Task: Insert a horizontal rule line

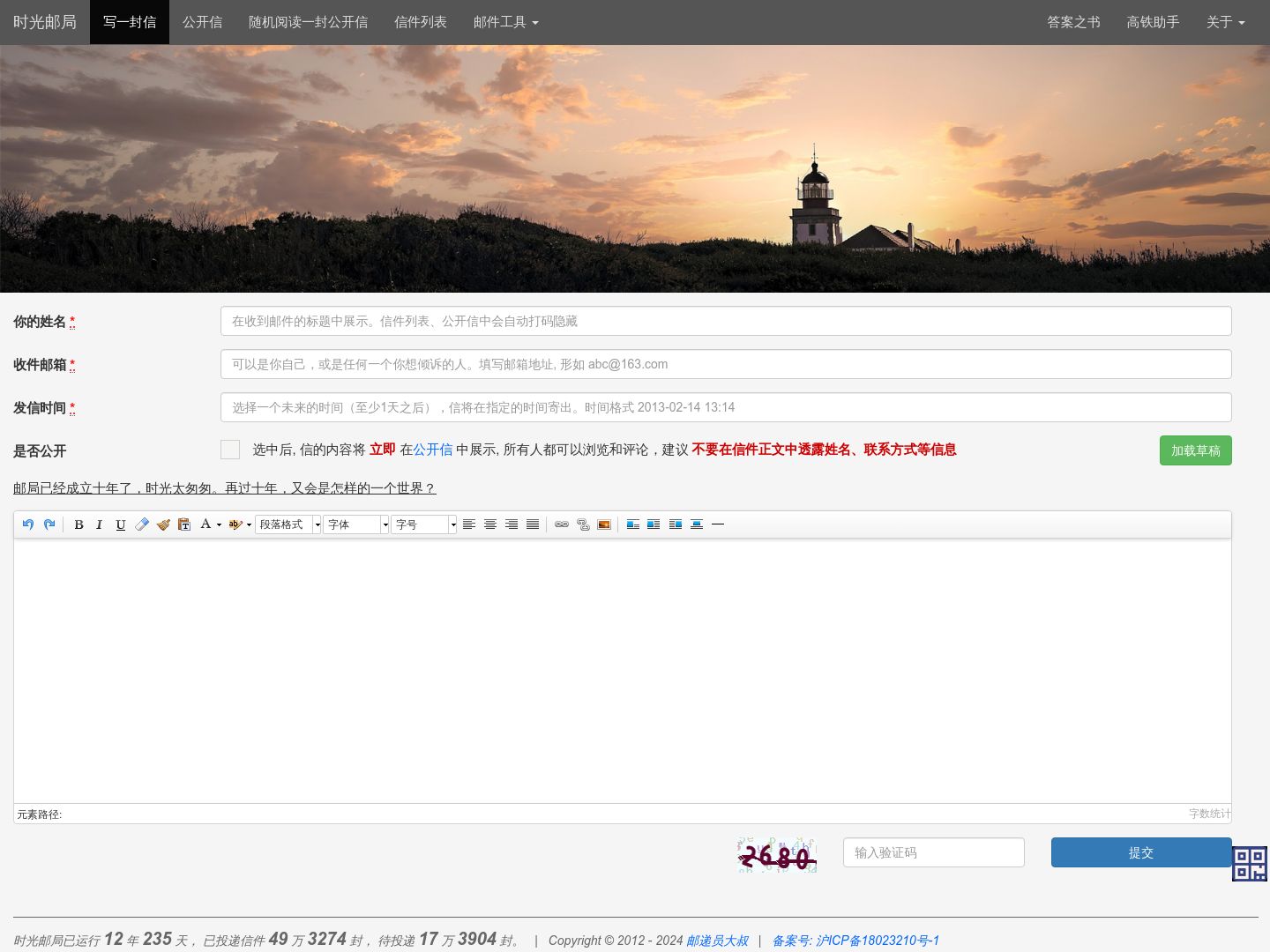Action: [718, 524]
